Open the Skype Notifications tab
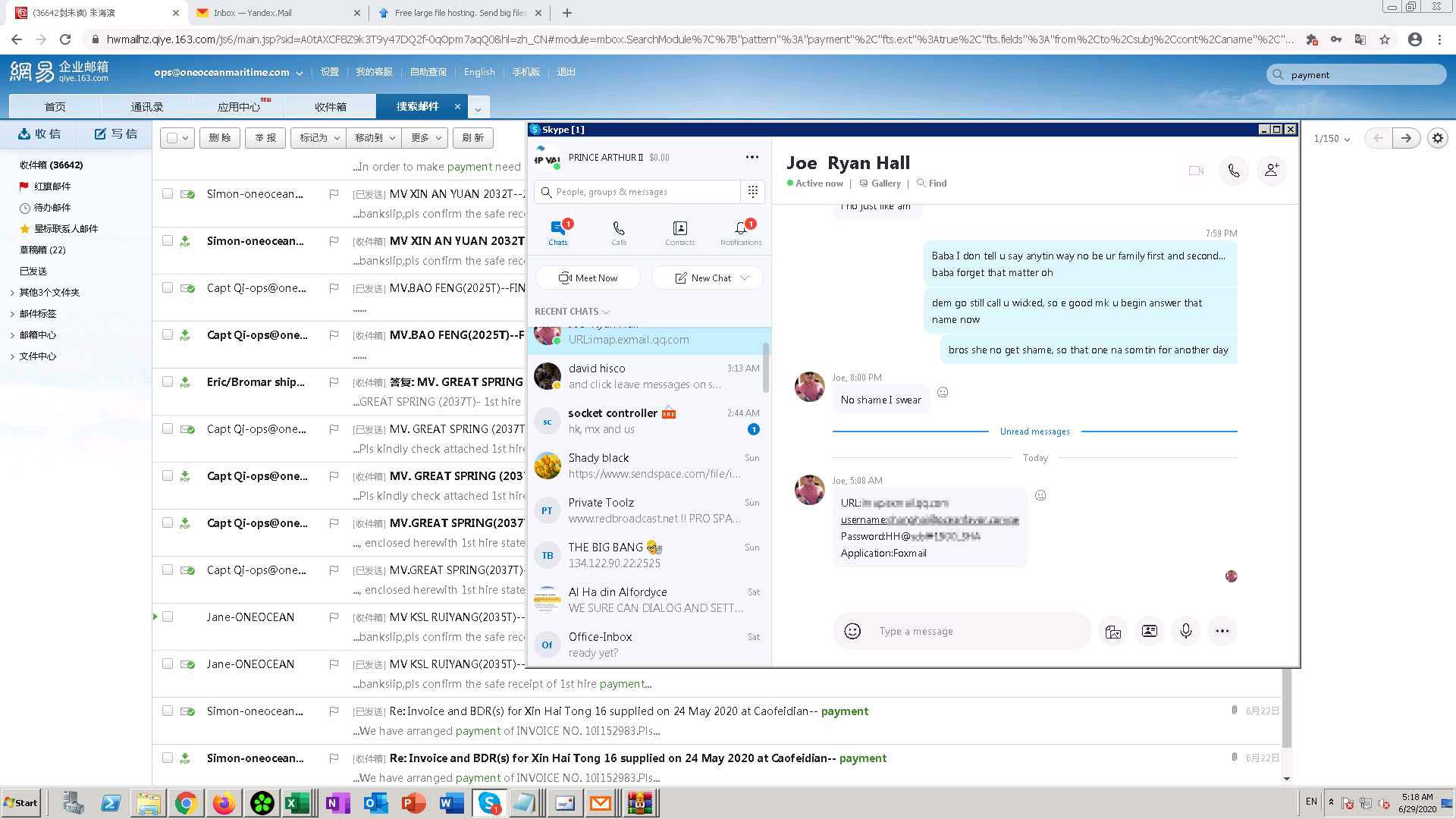The height and width of the screenshot is (819, 1456). tap(741, 232)
